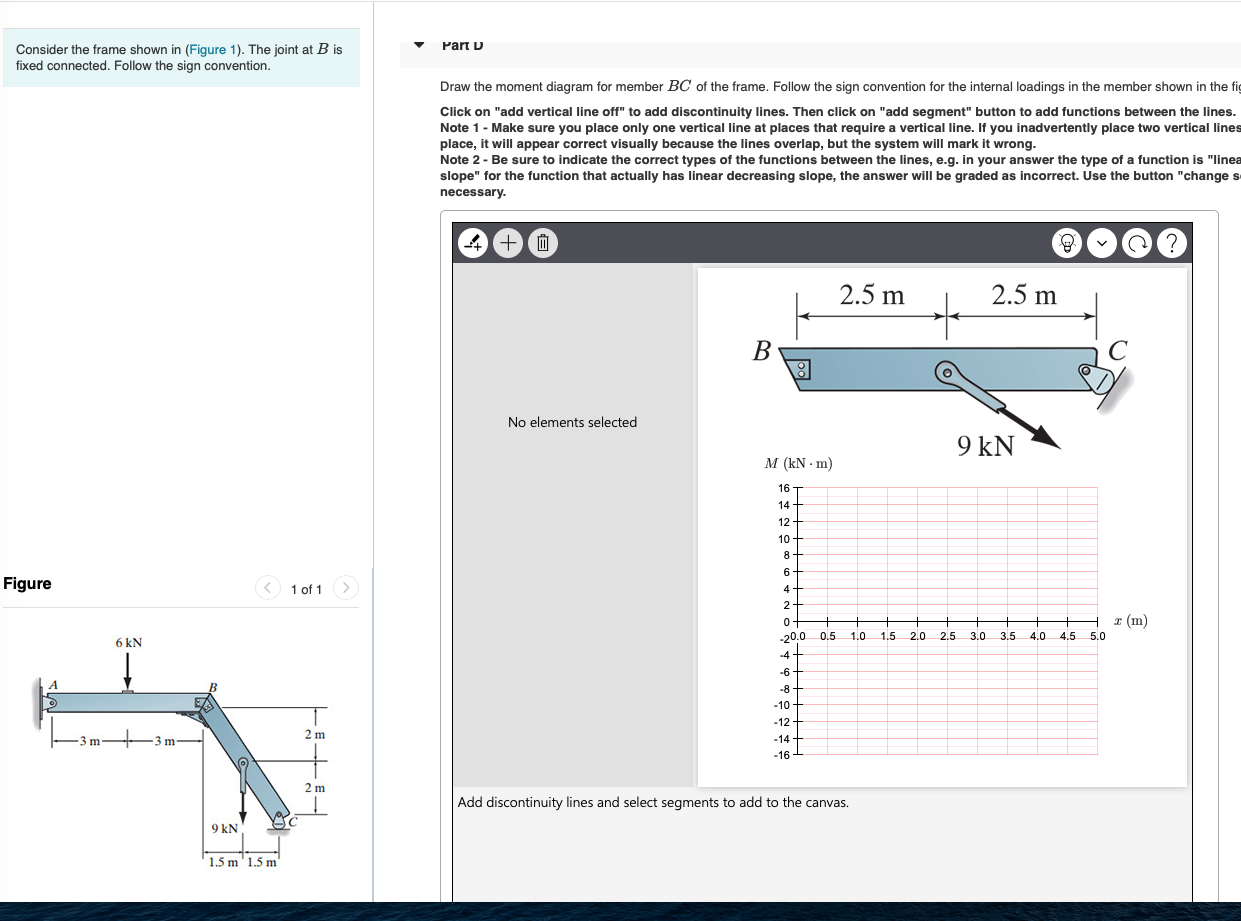Click the Figure heading label
This screenshot has height=921, width=1241.
tap(27, 583)
